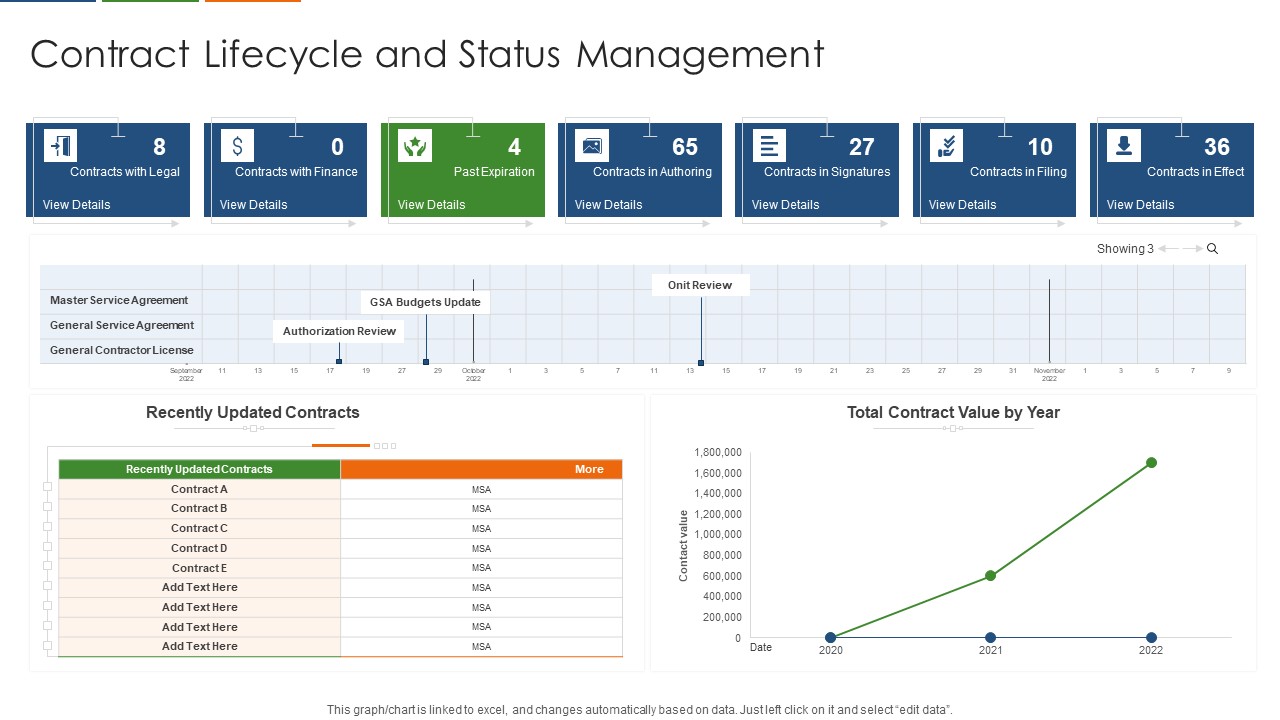The width and height of the screenshot is (1280, 720).
Task: Click the count 65 on Authoring card
Action: 685,147
